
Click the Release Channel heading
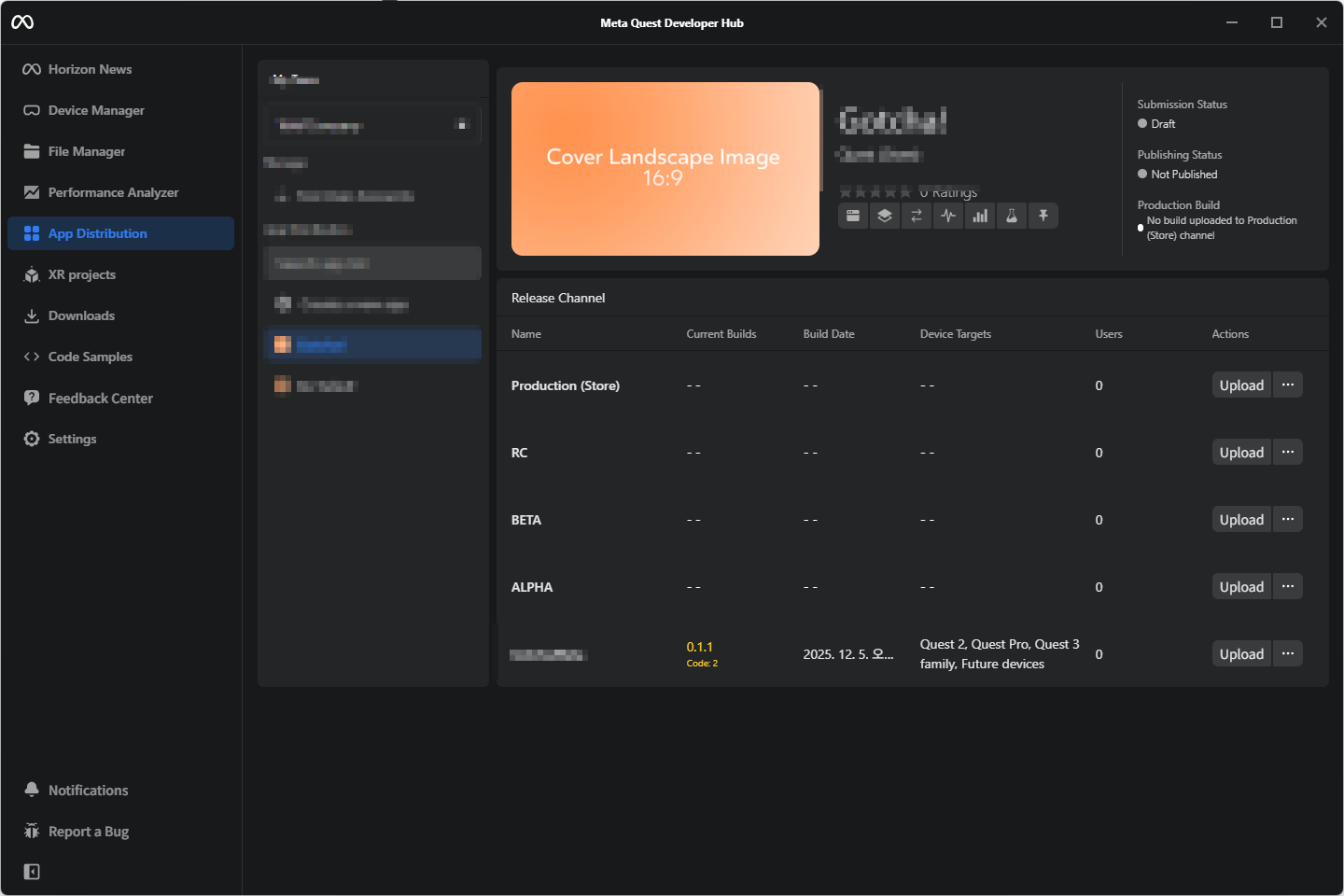click(x=558, y=298)
